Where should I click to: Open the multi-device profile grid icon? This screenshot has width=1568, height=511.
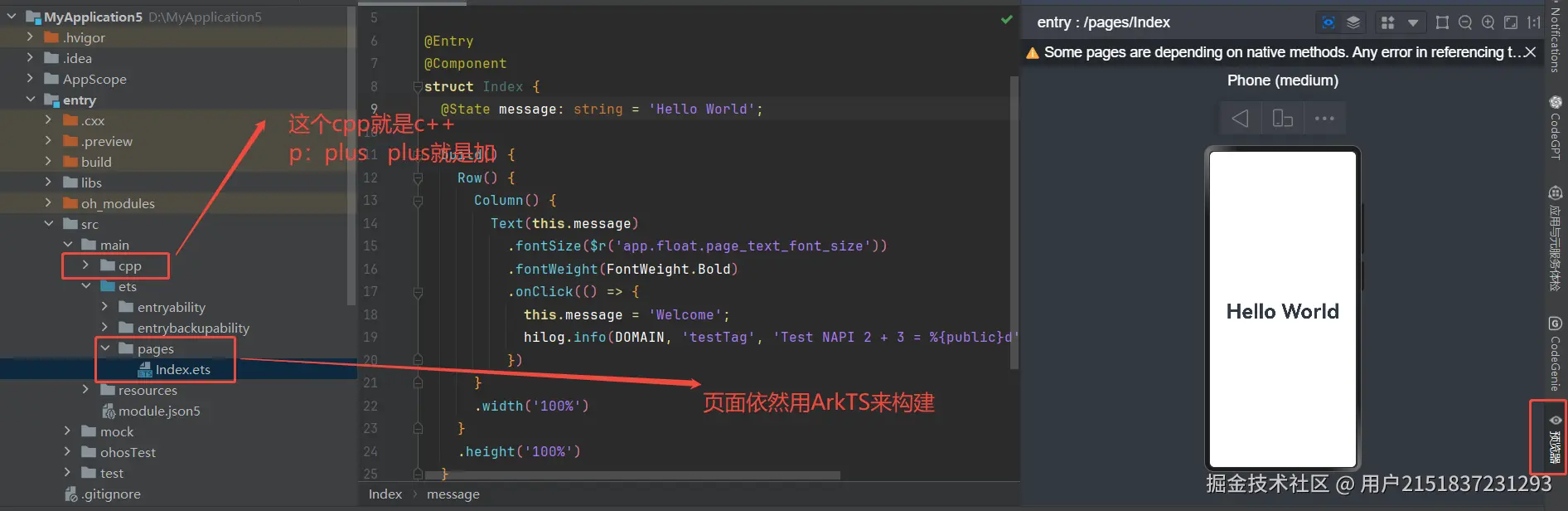[1388, 22]
